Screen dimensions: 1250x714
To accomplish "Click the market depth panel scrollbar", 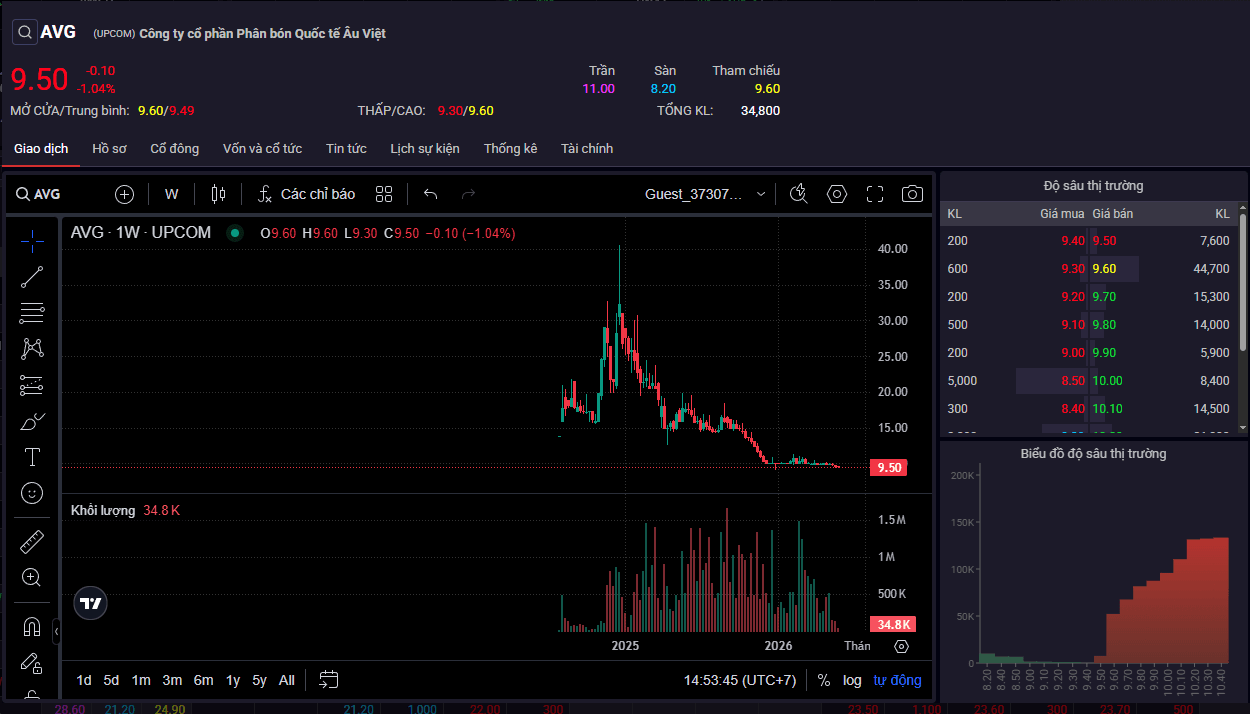I will click(1243, 280).
